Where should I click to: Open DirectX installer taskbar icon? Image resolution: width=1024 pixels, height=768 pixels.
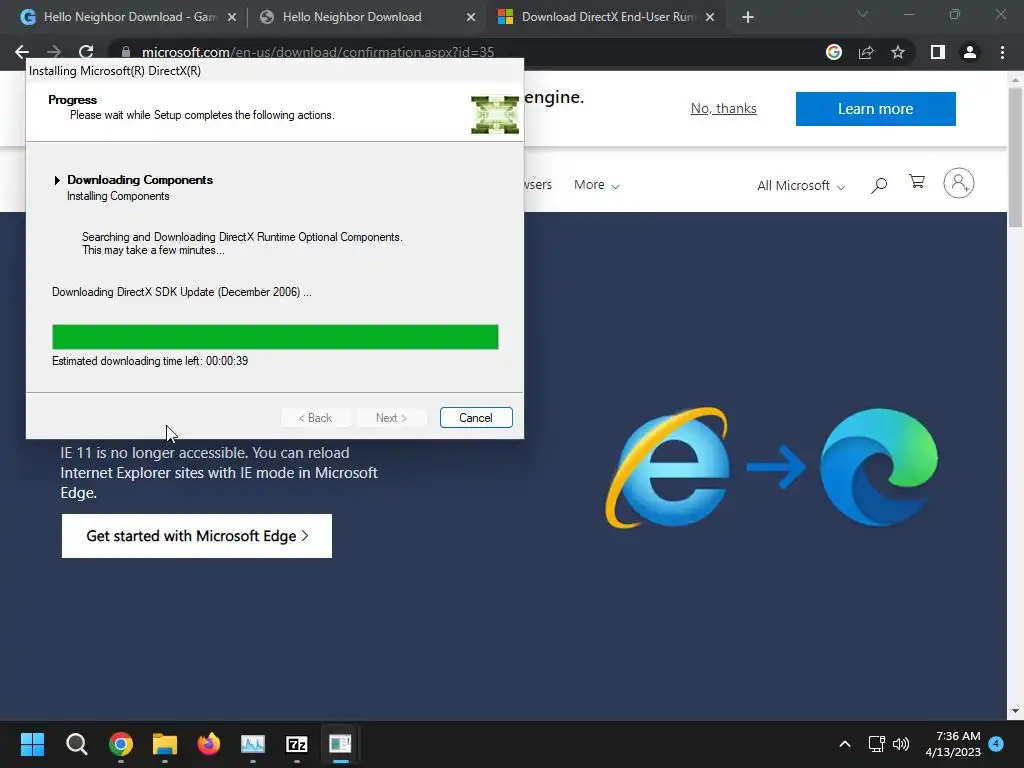point(340,744)
